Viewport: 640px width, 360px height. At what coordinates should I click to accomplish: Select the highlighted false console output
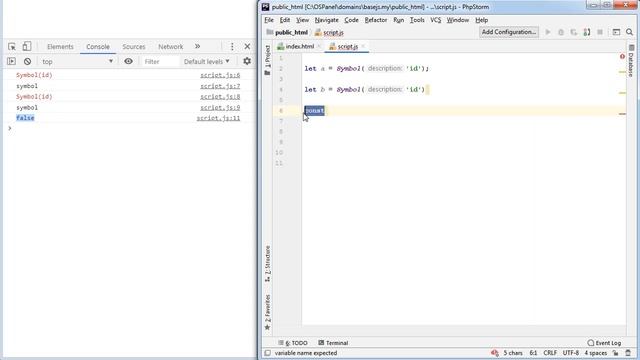[25, 118]
